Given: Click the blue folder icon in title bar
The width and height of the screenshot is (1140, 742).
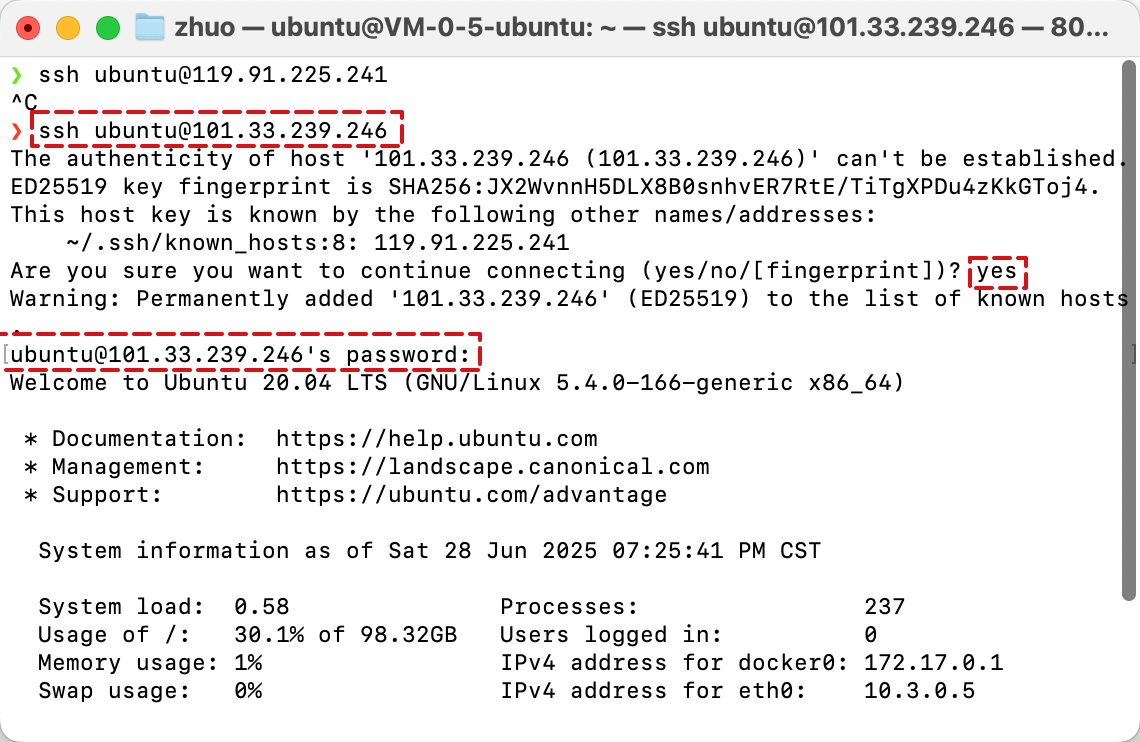Looking at the screenshot, I should [150, 28].
